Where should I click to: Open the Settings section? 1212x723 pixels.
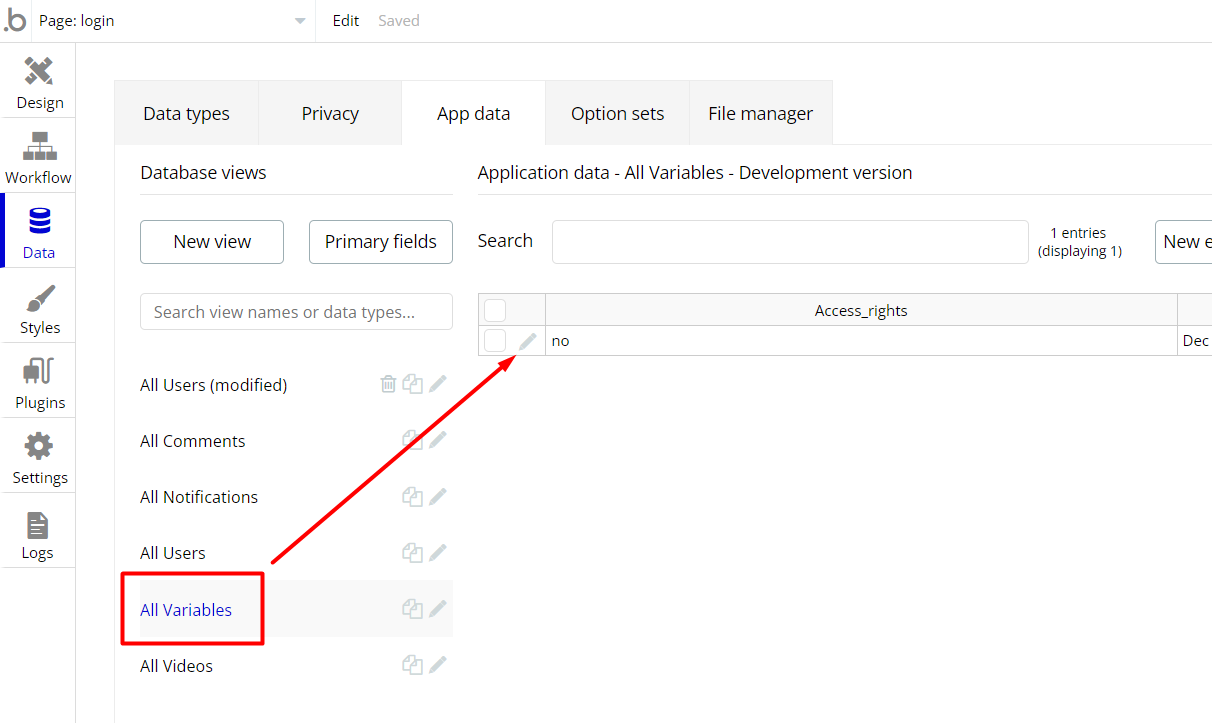pos(39,456)
